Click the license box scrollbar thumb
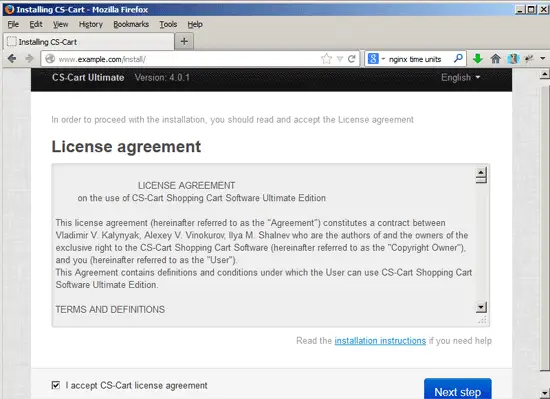Screen dimensions: 550x399 click(x=481, y=180)
